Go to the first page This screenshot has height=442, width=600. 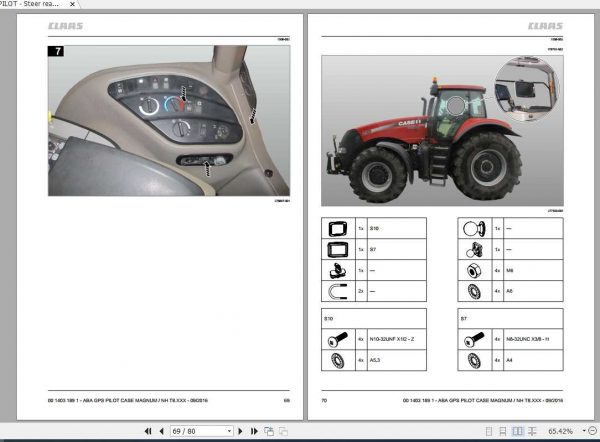[148, 431]
